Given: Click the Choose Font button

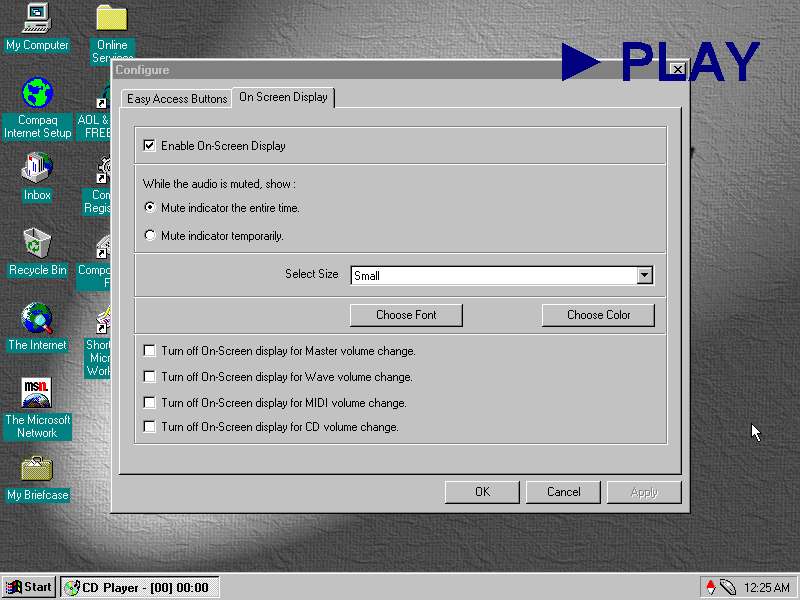Looking at the screenshot, I should pyautogui.click(x=406, y=315).
